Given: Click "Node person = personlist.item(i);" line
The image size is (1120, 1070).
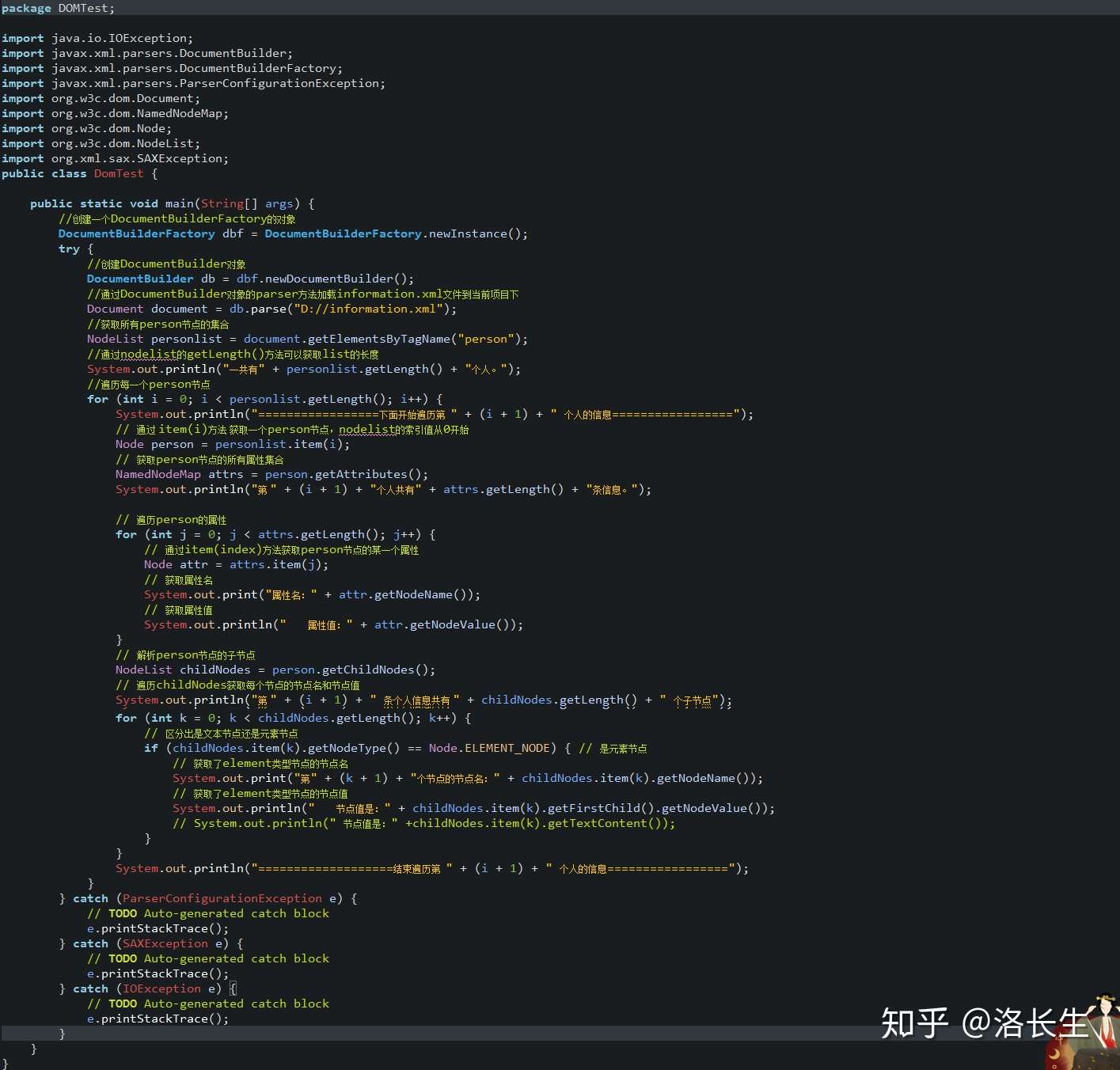Looking at the screenshot, I should pyautogui.click(x=233, y=444).
